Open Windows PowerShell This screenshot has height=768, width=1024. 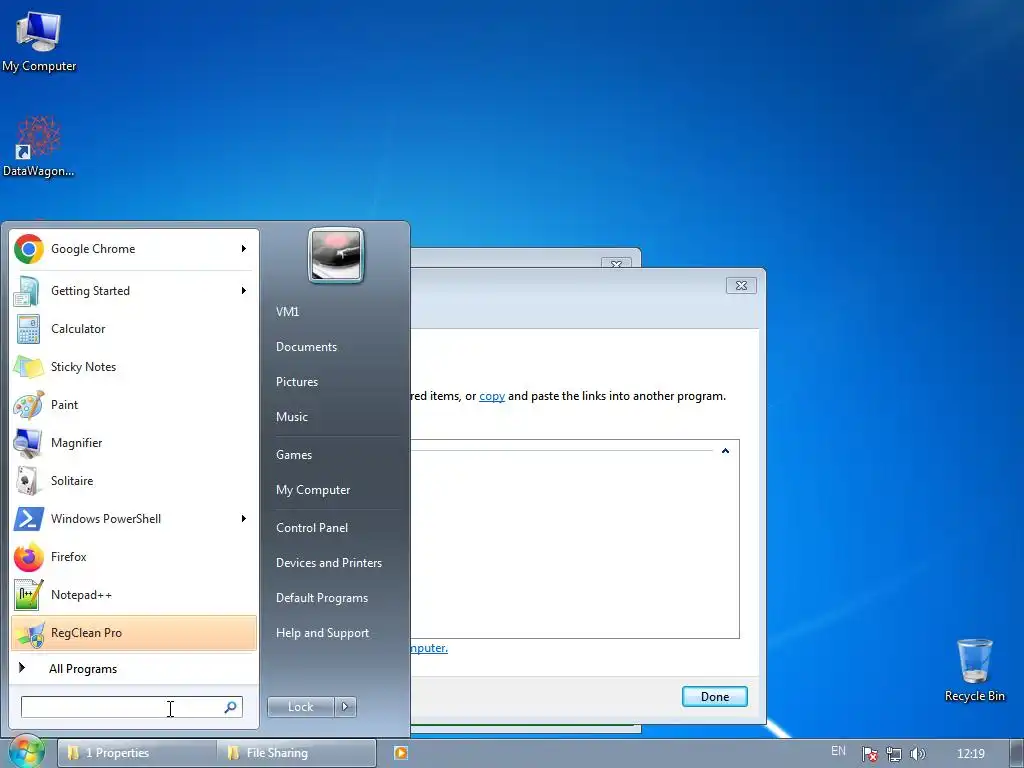pyautogui.click(x=134, y=519)
